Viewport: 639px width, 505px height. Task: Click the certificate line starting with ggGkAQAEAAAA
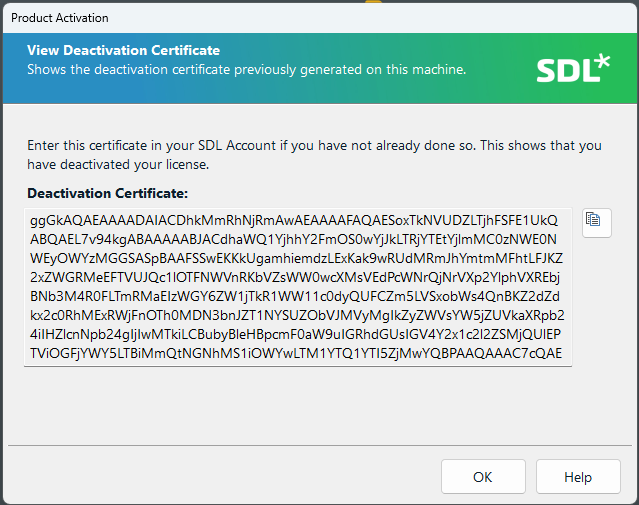296,220
